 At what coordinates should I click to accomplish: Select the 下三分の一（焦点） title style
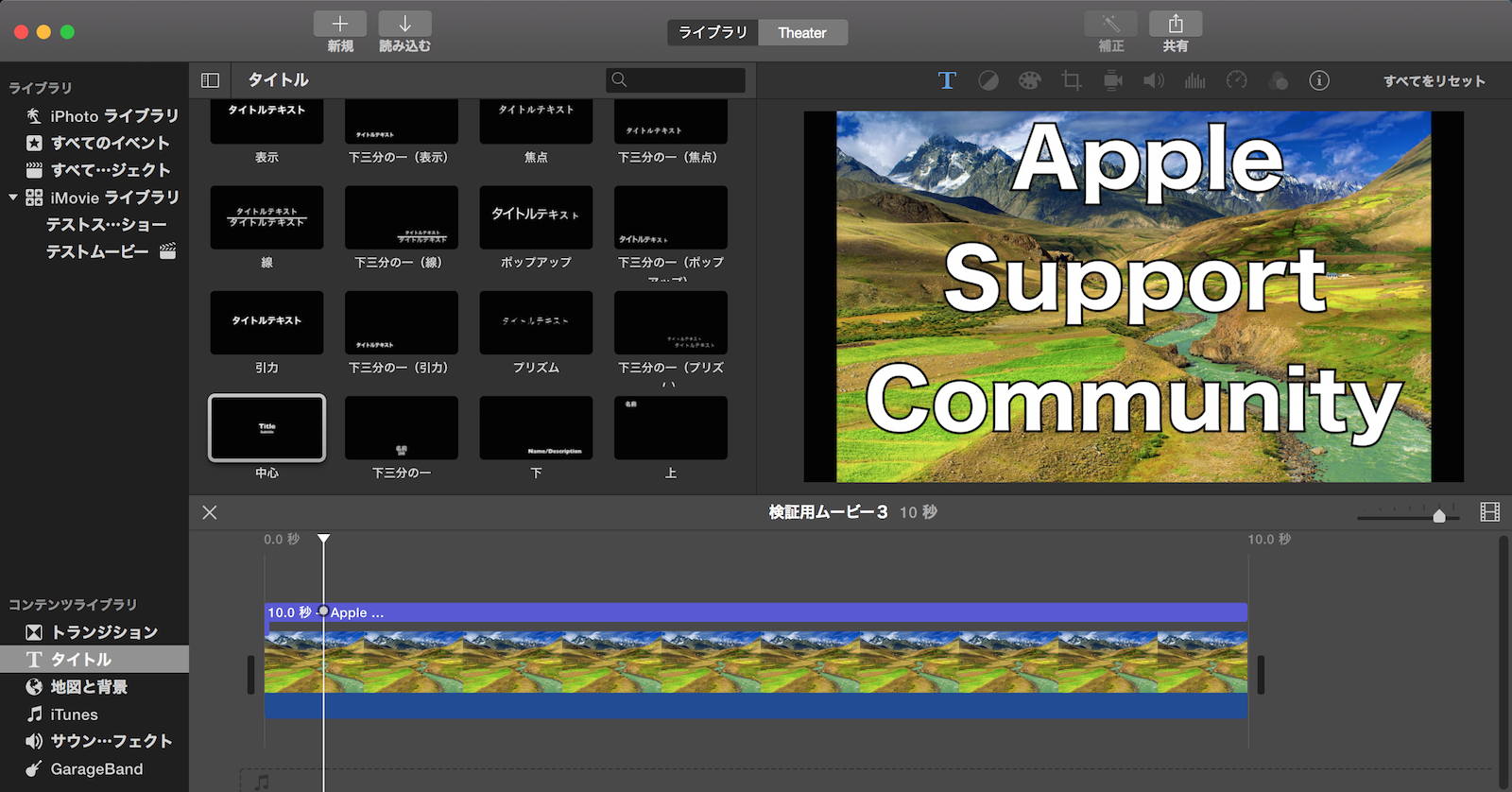tap(671, 122)
